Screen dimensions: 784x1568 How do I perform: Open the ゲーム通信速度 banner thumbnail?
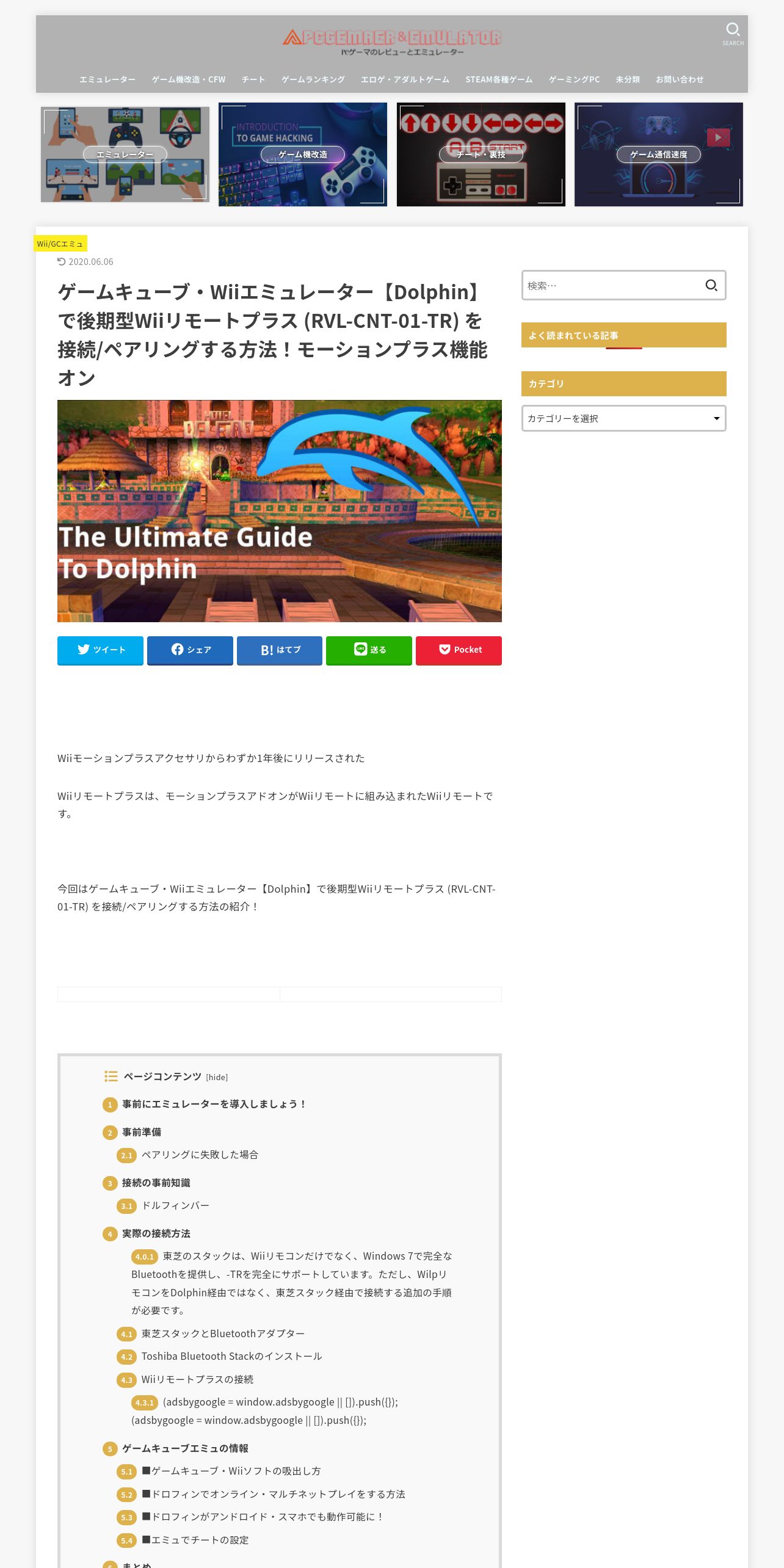[x=659, y=154]
